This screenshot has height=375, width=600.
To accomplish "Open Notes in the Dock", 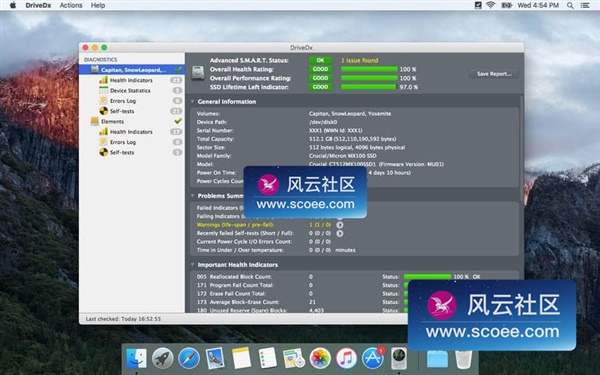I will pyautogui.click(x=241, y=359).
